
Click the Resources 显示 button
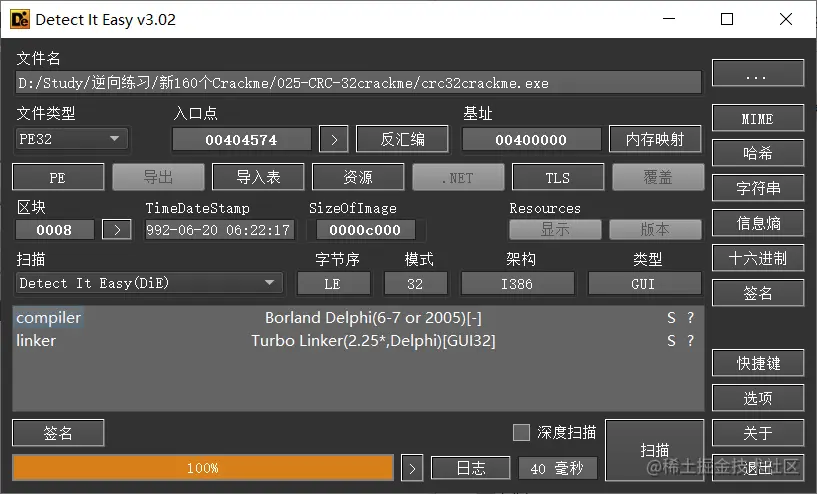coord(555,229)
